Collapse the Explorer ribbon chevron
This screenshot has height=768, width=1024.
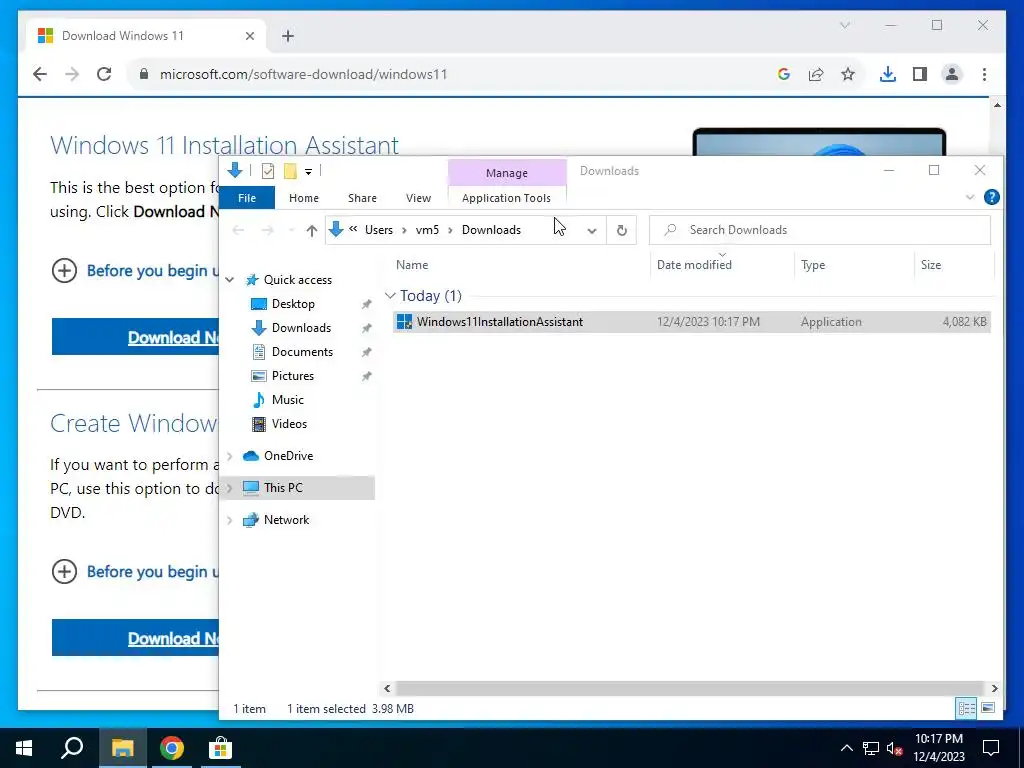(x=970, y=197)
